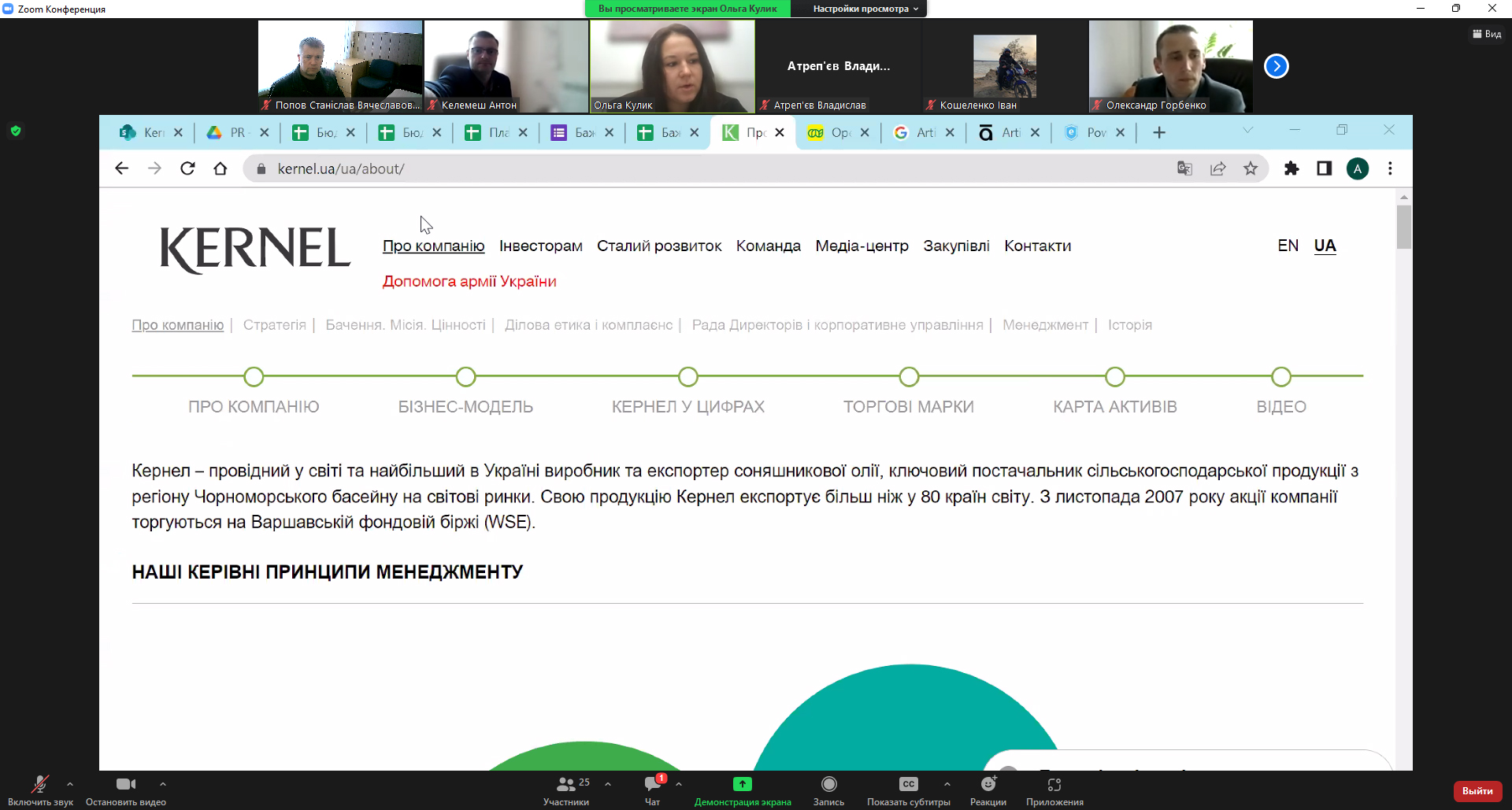This screenshot has height=810, width=1512.
Task: Expand participants options arrow
Action: 608,784
